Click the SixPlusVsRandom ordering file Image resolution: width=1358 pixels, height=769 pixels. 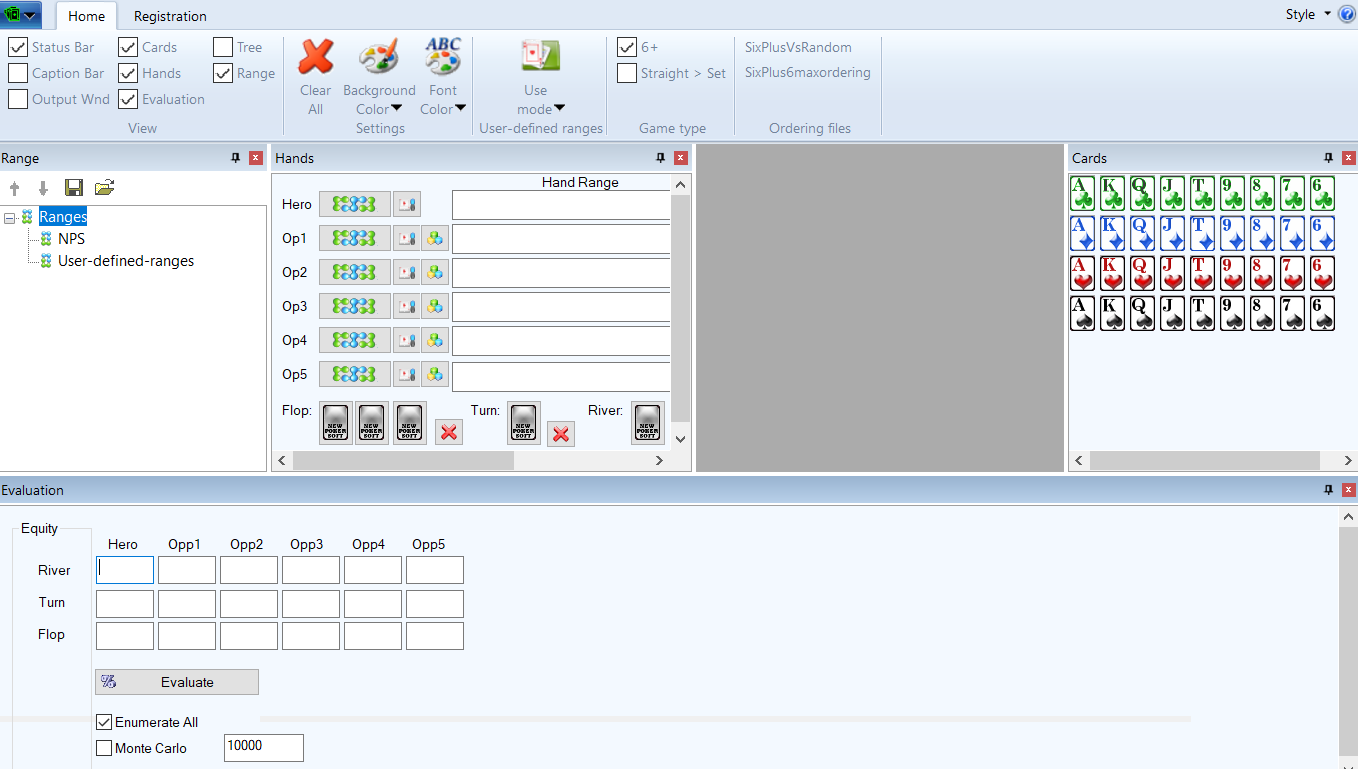coord(798,47)
